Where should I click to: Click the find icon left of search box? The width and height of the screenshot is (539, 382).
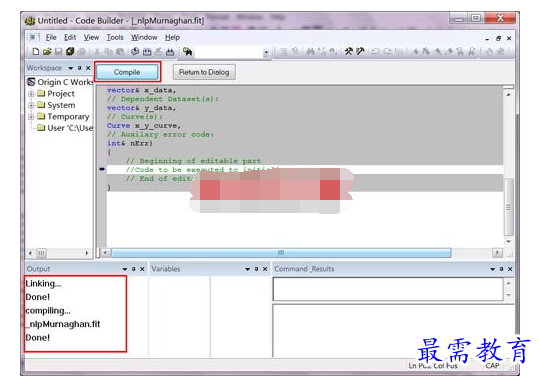tap(188, 52)
